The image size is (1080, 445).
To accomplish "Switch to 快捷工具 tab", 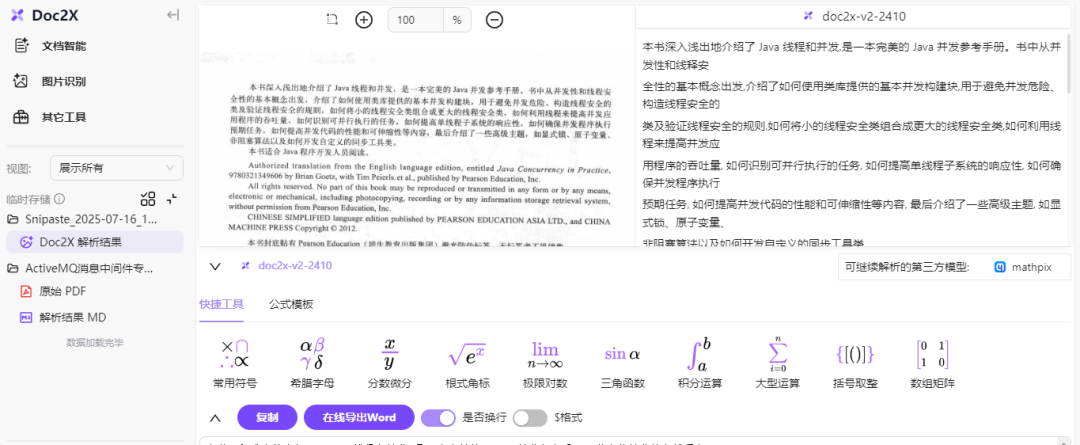I will [221, 304].
